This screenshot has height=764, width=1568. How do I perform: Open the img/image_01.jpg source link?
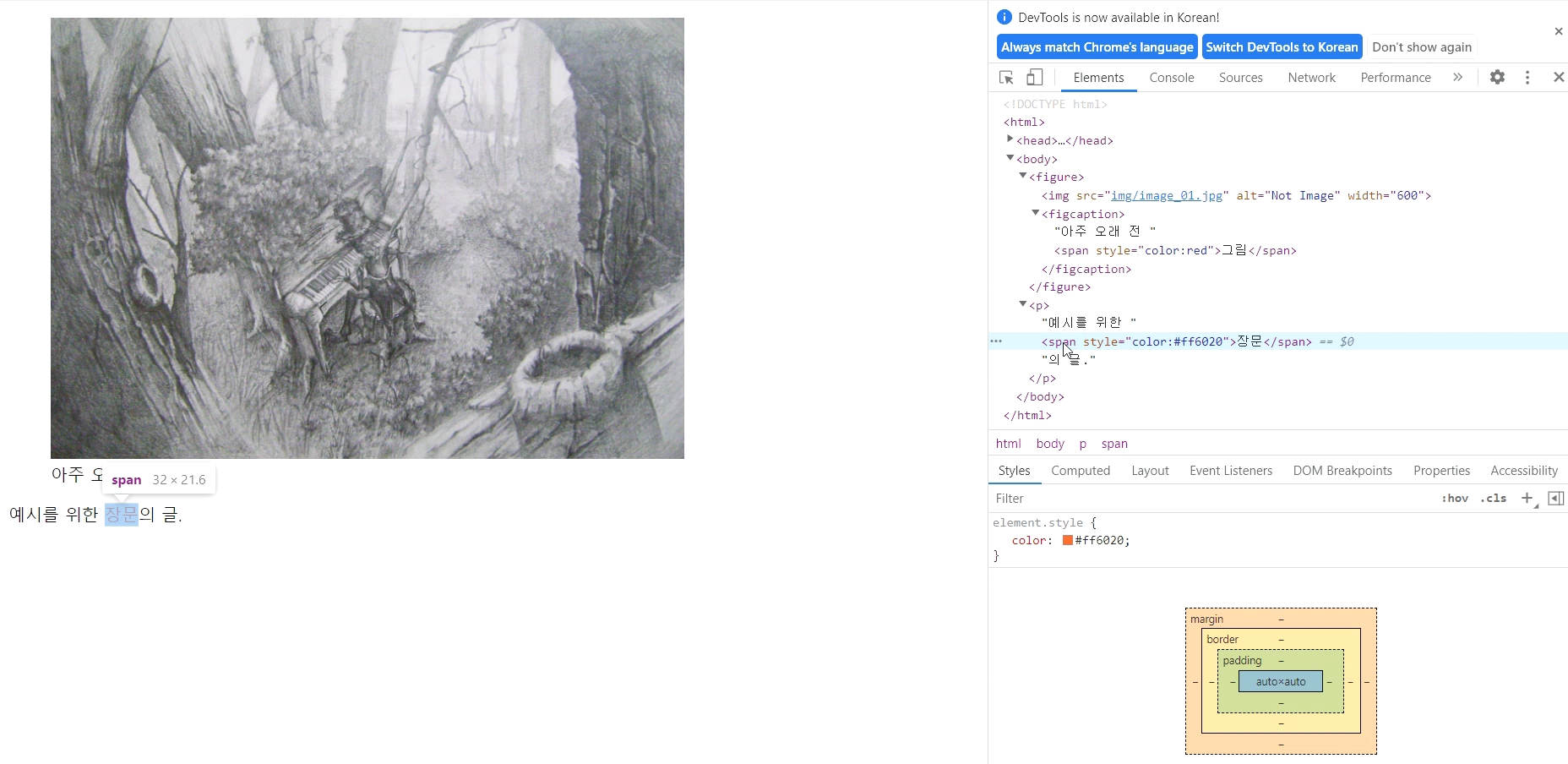point(1166,195)
